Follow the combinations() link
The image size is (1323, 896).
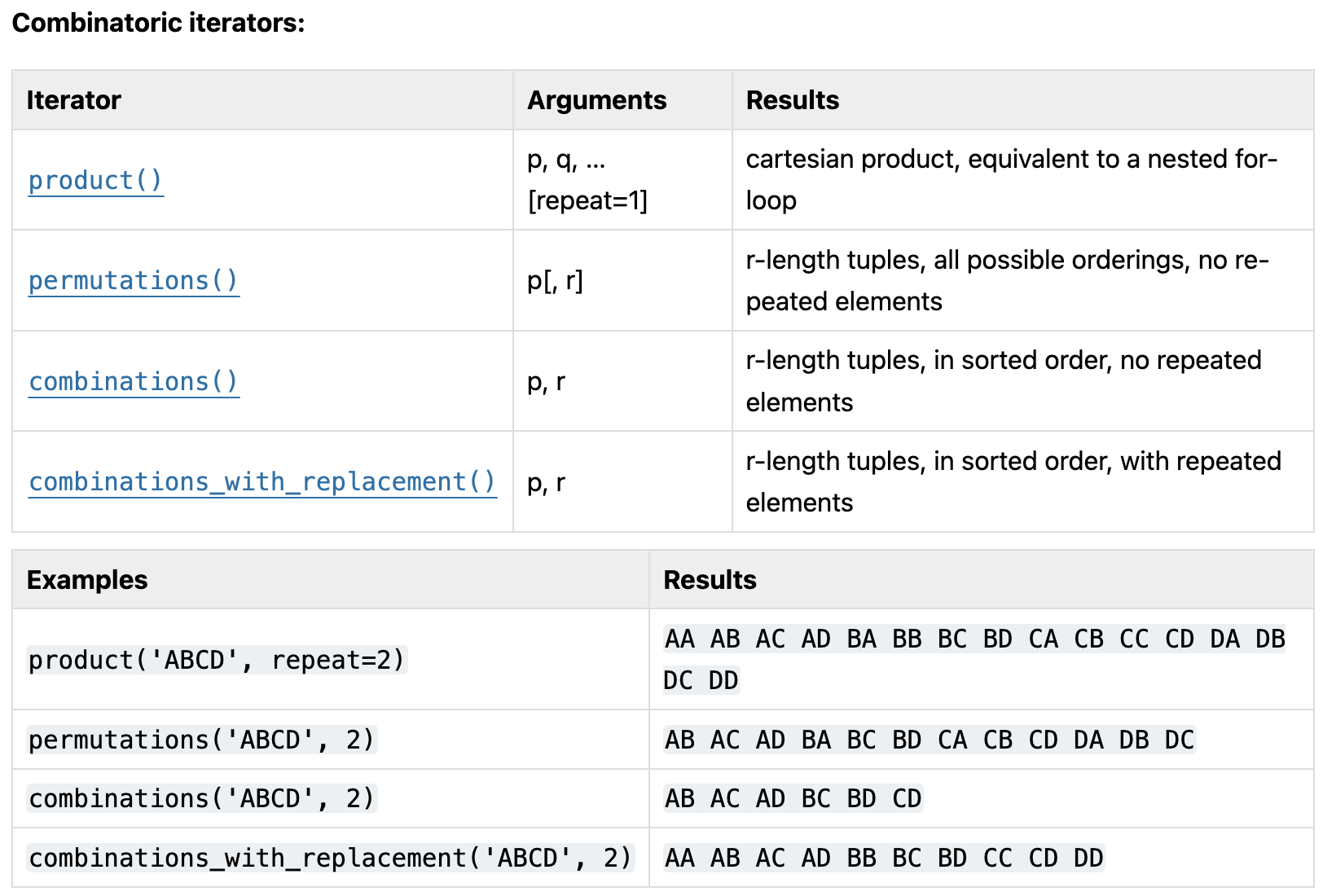134,381
